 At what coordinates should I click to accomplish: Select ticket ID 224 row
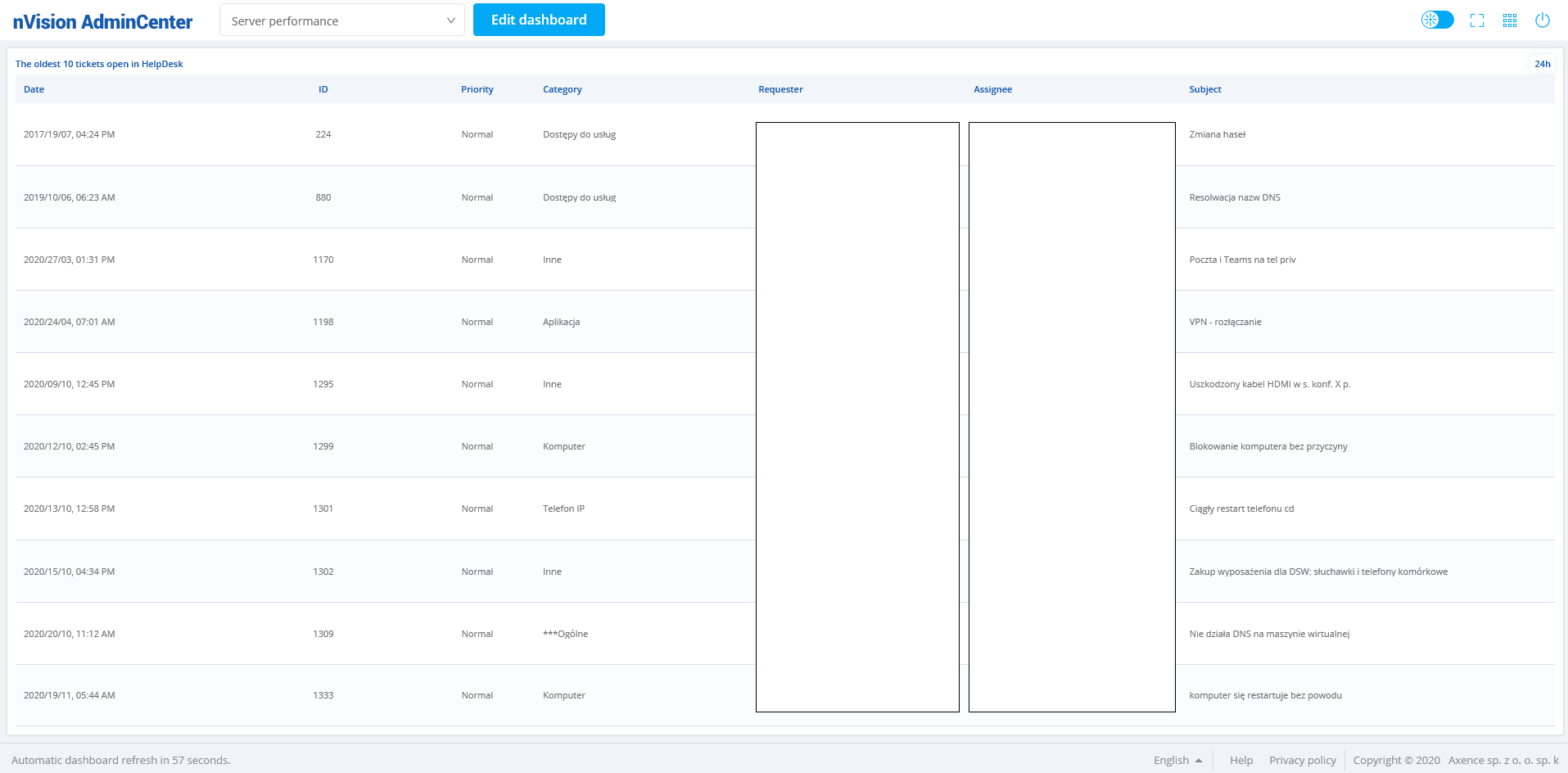coord(323,134)
